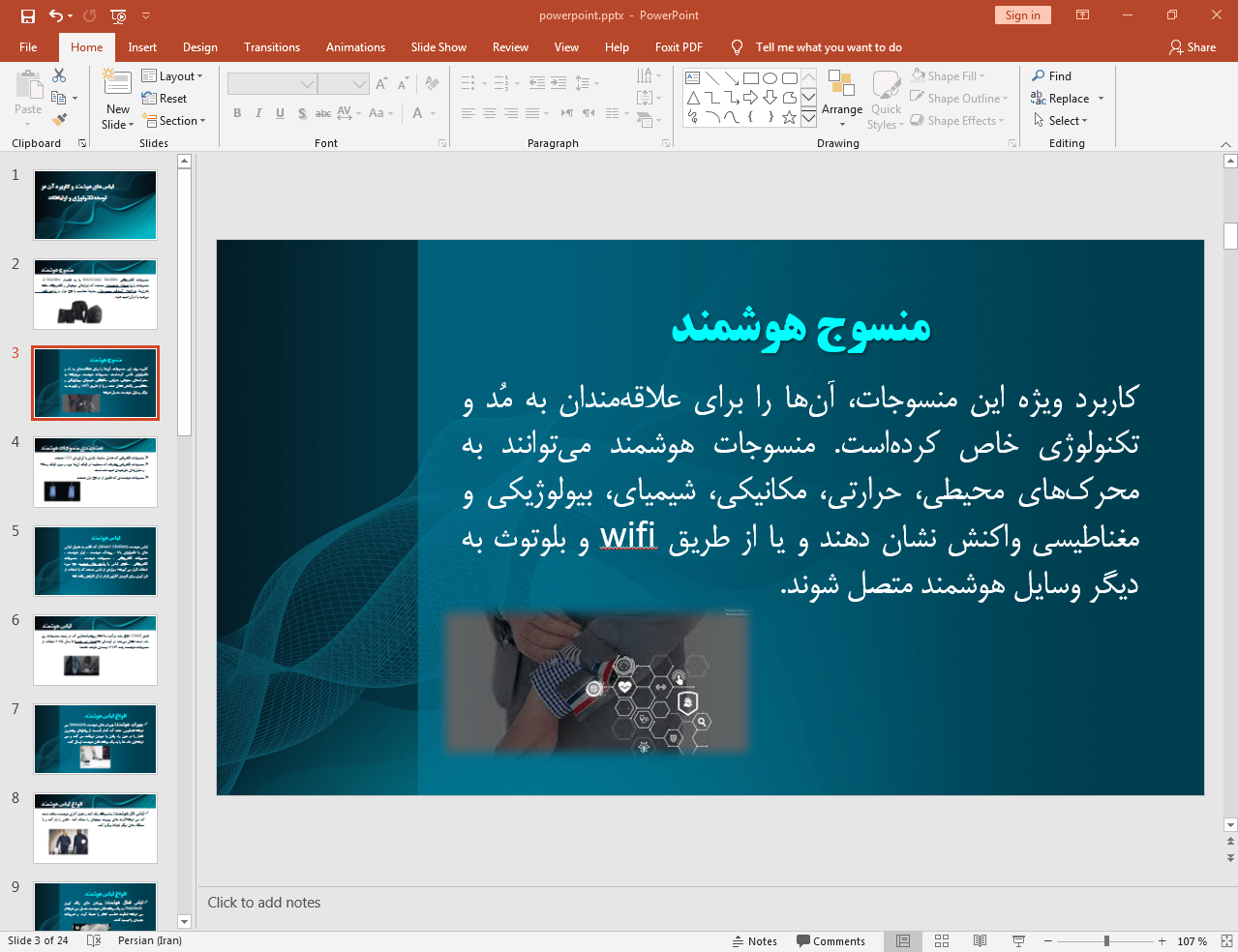Expand the Layout dropdown
The height and width of the screenshot is (952, 1238).
(172, 76)
